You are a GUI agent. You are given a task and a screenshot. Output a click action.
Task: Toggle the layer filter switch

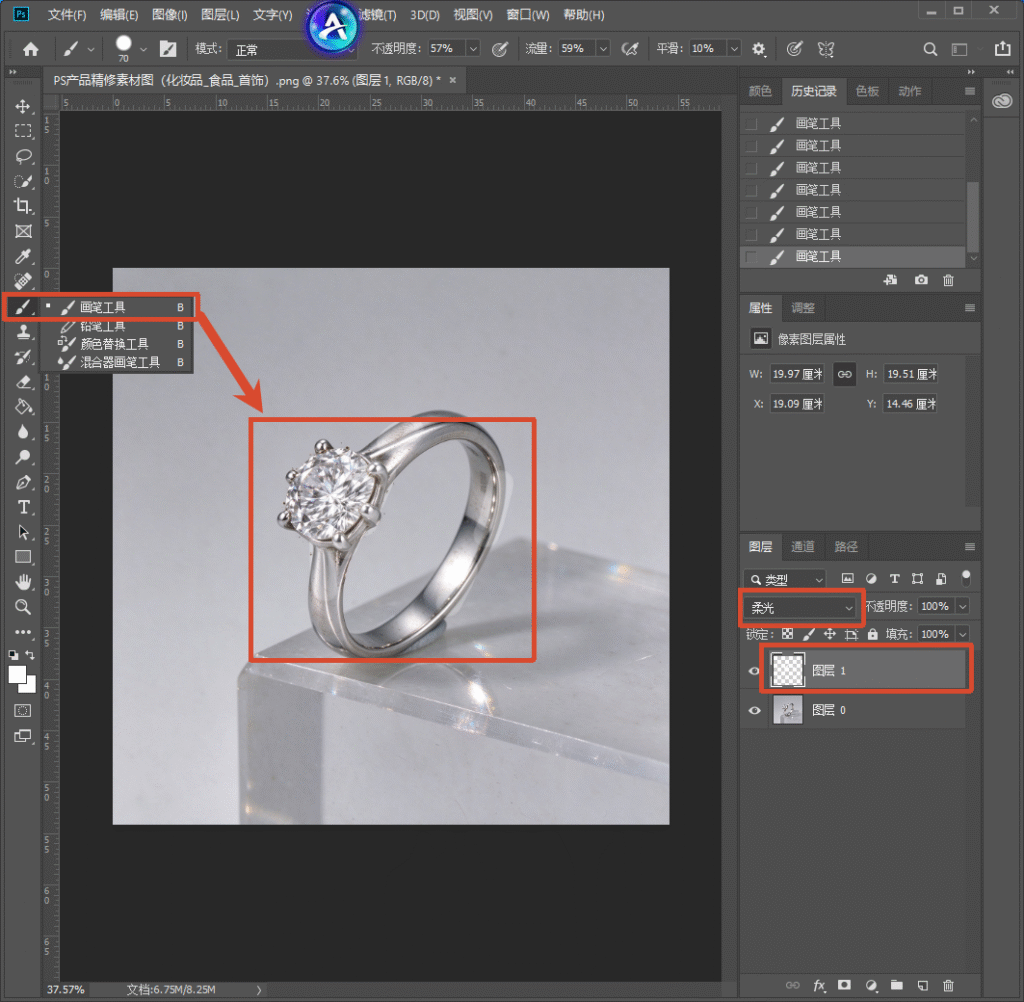(966, 578)
